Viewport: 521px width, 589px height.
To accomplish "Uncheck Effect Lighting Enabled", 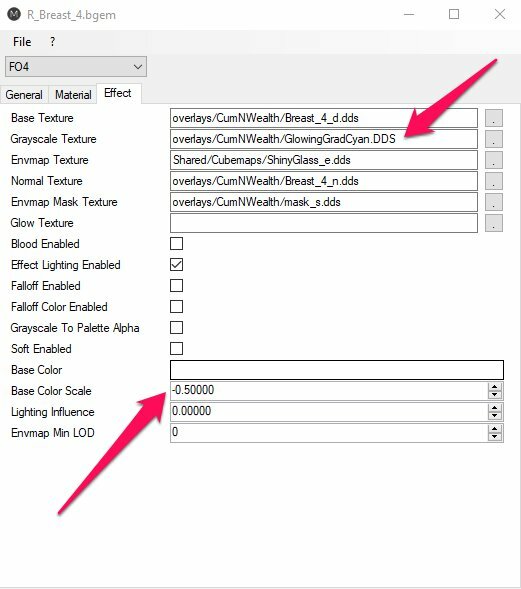I will click(x=177, y=265).
